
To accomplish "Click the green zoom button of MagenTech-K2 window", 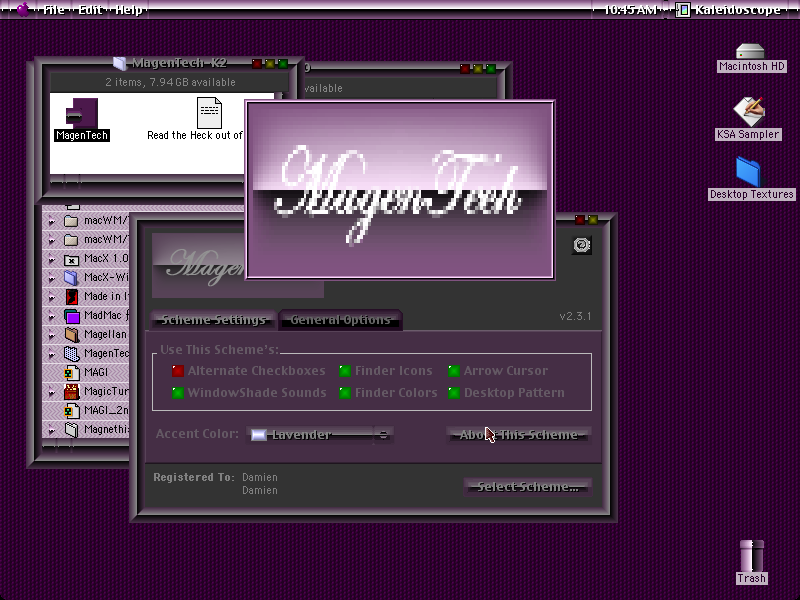I will tap(283, 64).
